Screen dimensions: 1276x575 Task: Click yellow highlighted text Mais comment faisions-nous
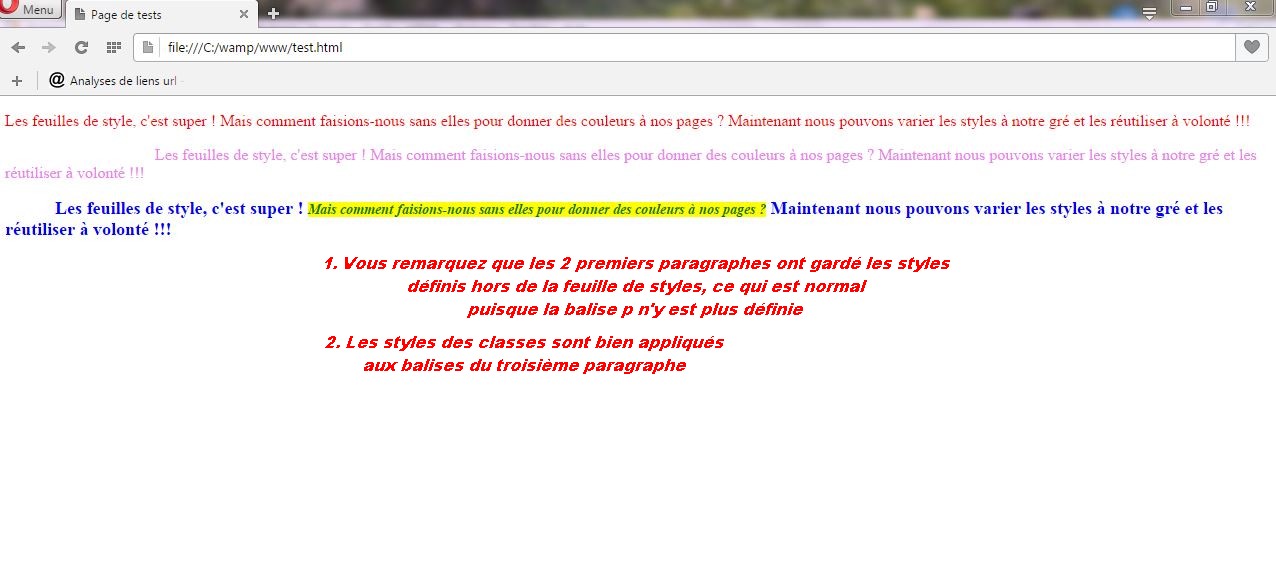537,209
